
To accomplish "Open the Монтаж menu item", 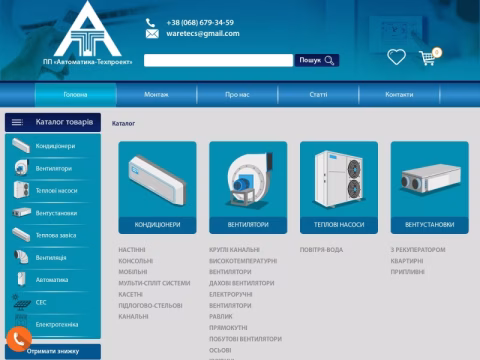I will [156, 95].
